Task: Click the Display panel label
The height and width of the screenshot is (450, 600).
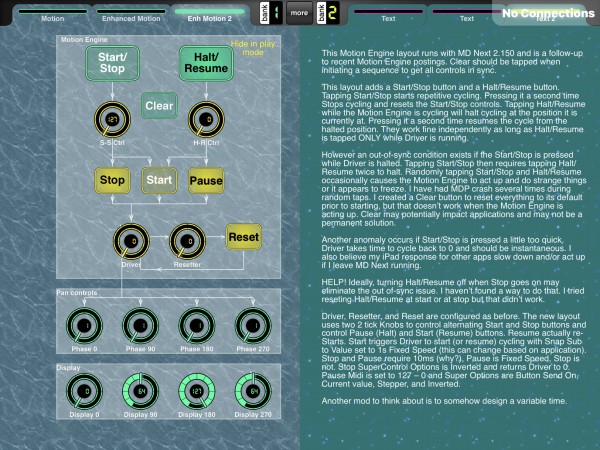Action: 68,368
